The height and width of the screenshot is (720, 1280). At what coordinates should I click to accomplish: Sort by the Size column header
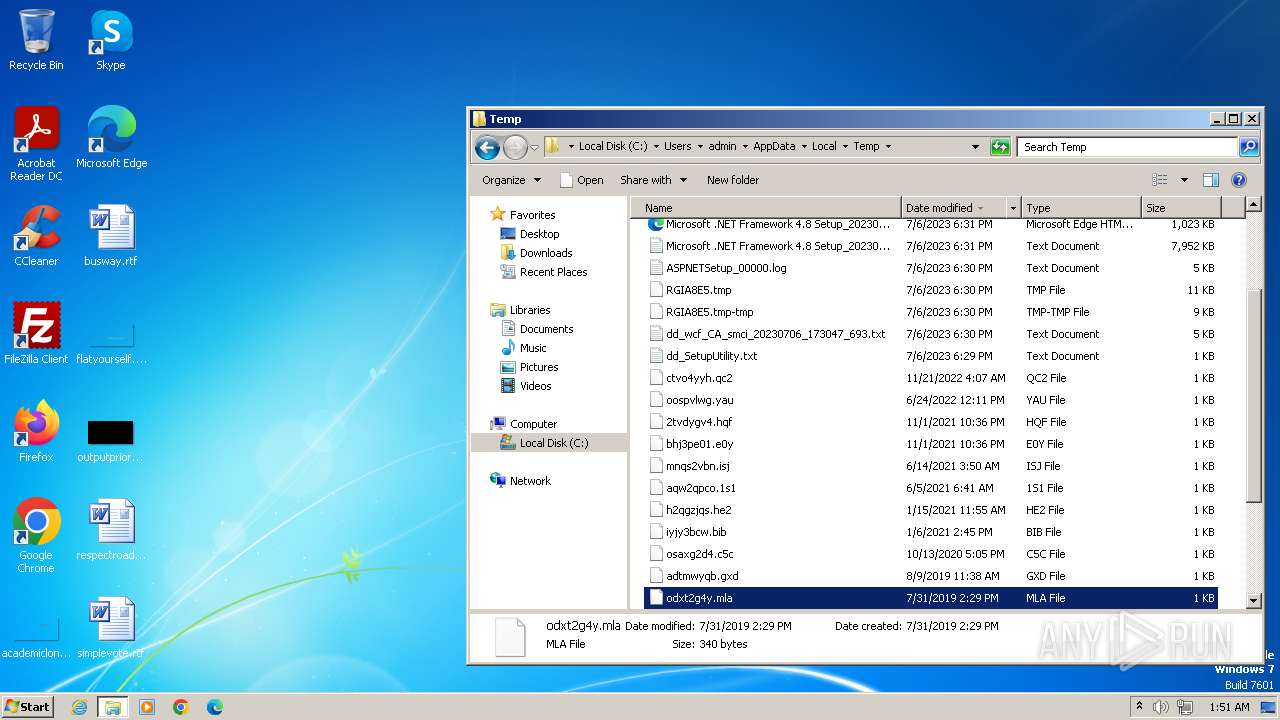tap(1181, 208)
